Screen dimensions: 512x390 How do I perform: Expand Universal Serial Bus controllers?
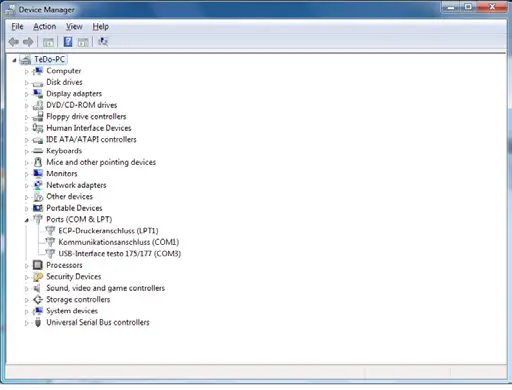[x=26, y=323]
